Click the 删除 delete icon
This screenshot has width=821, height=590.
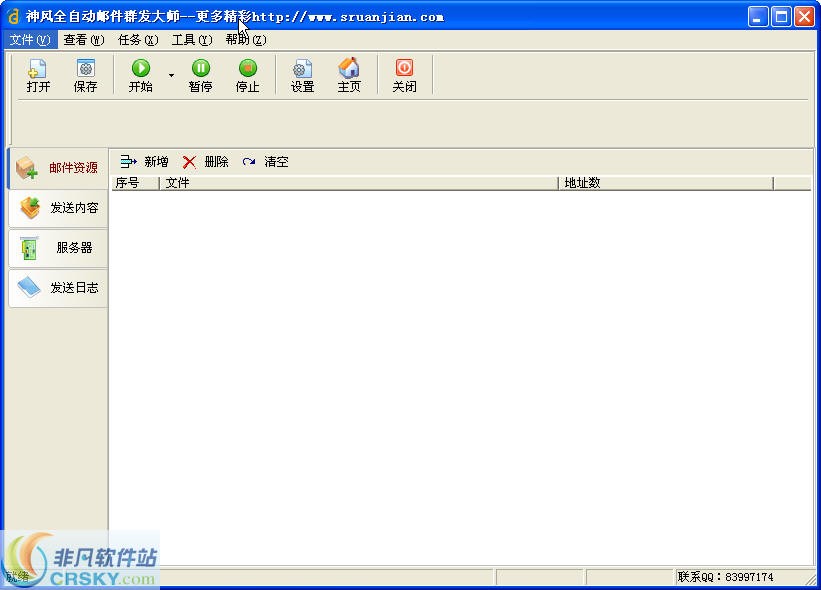(207, 161)
